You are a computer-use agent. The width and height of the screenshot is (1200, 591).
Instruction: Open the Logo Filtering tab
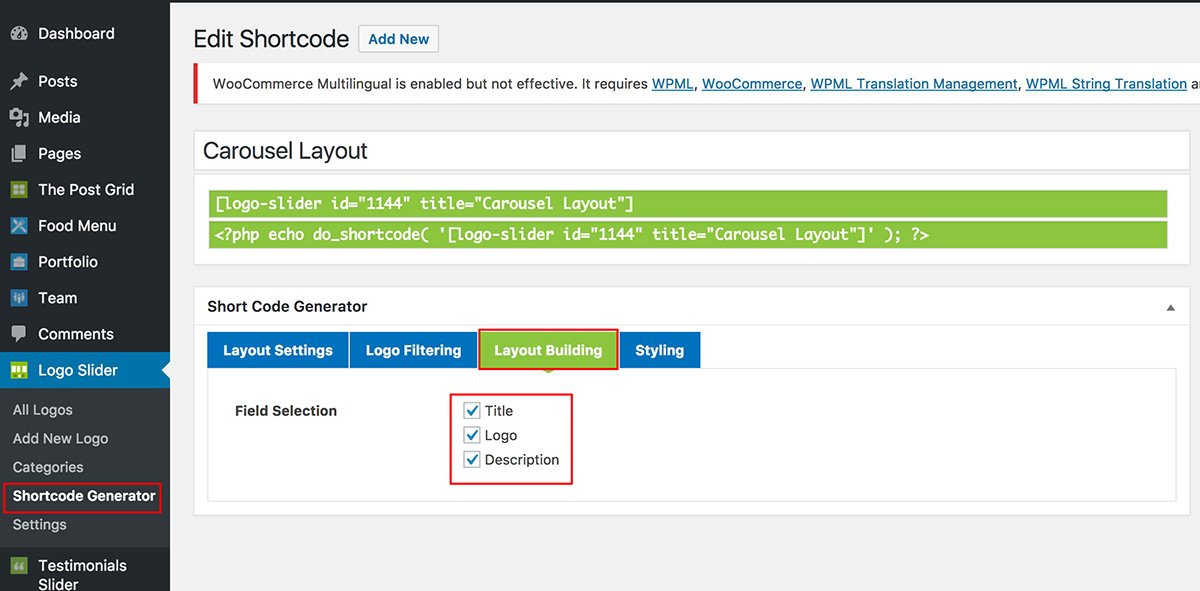(413, 350)
